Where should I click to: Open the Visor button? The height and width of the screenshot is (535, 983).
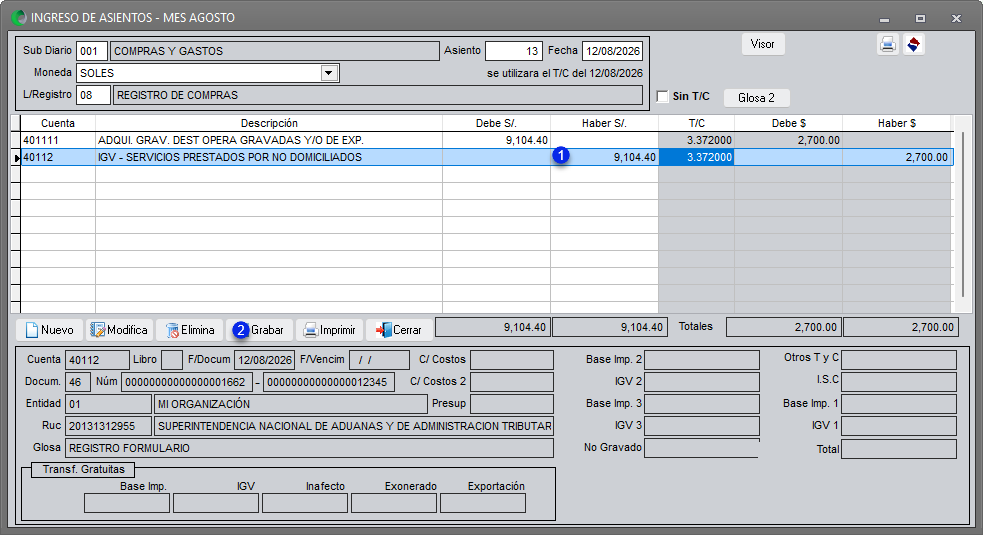[x=763, y=44]
